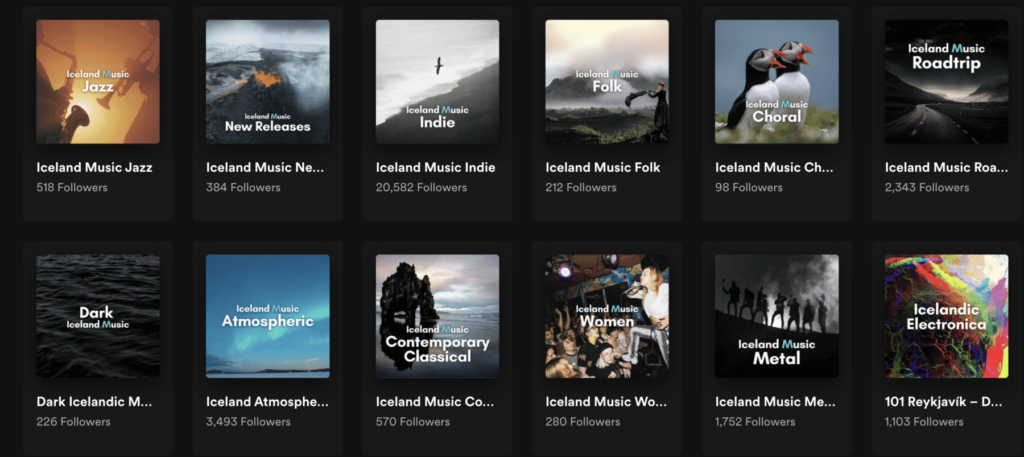Select the '570 Followers' text

pyautogui.click(x=413, y=422)
